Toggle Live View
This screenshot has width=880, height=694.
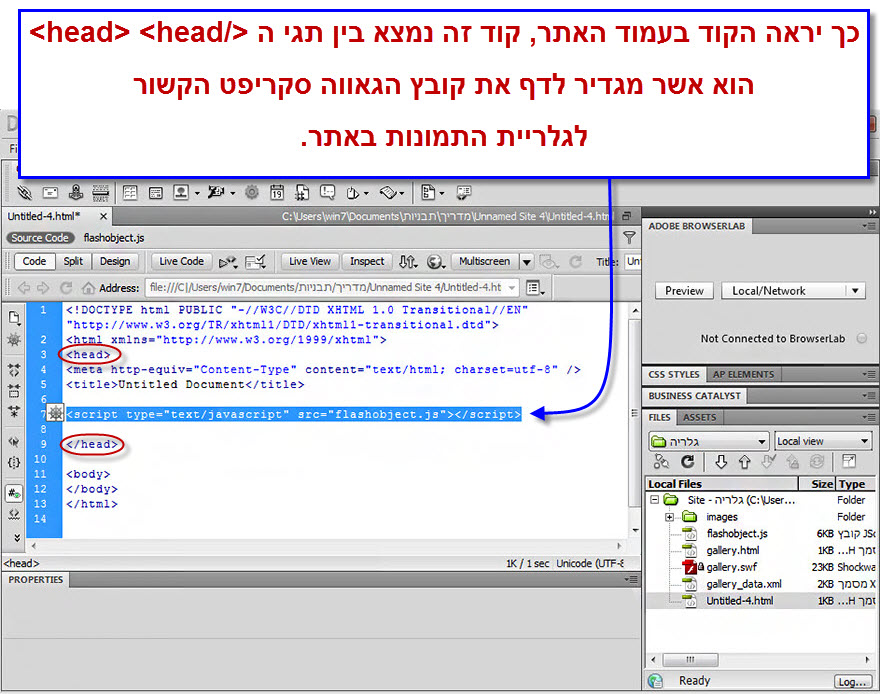[x=310, y=261]
